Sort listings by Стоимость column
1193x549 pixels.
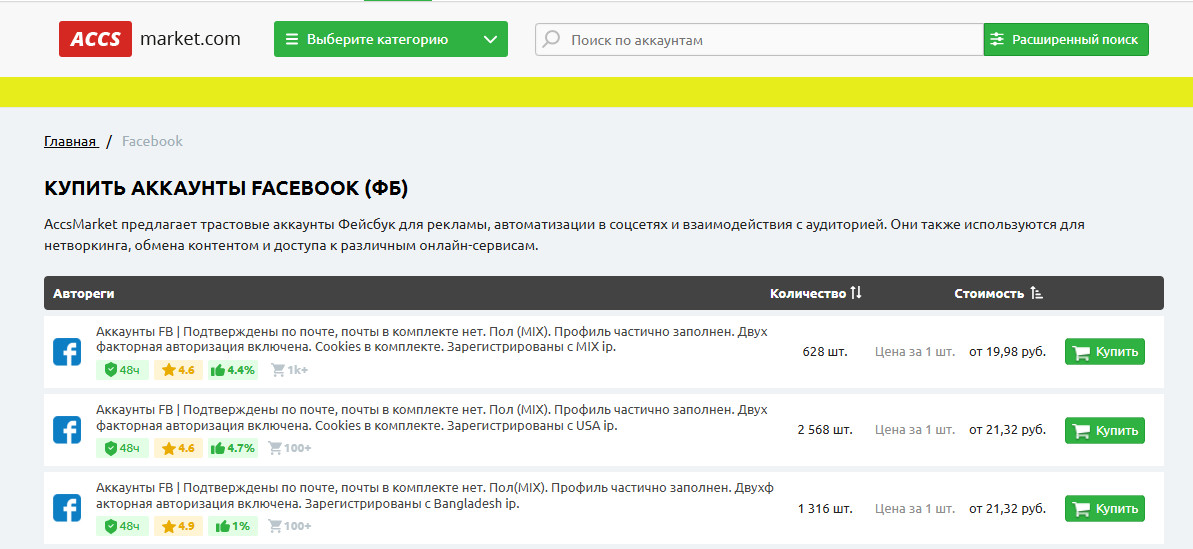pyautogui.click(x=998, y=294)
